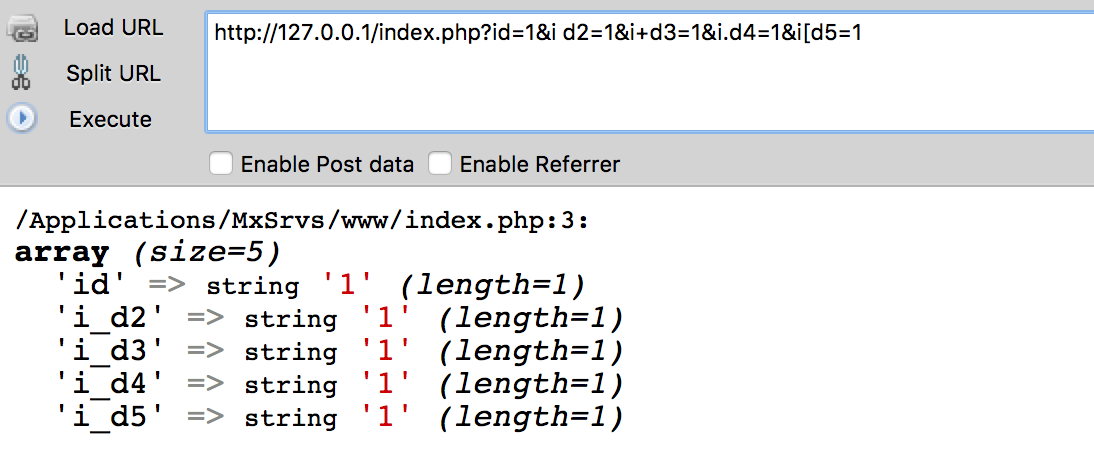The width and height of the screenshot is (1094, 474).
Task: Click the Split URL text button
Action: tap(113, 73)
